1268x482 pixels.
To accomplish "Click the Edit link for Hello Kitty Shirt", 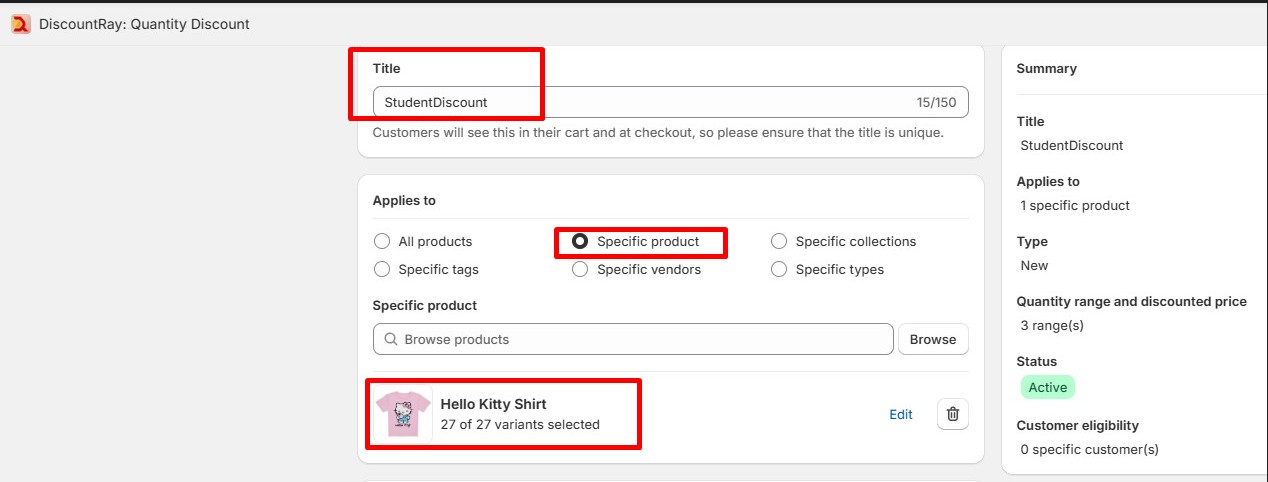I will pos(901,414).
